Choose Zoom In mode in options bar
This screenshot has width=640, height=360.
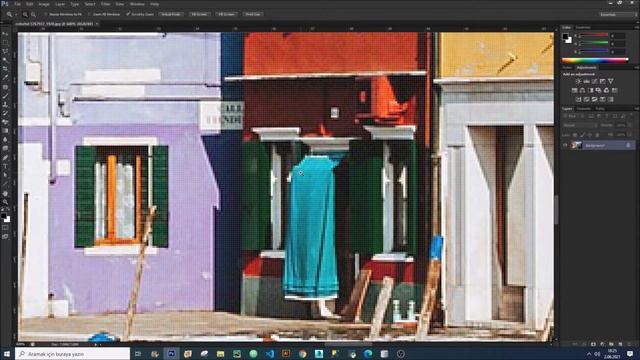tap(25, 15)
